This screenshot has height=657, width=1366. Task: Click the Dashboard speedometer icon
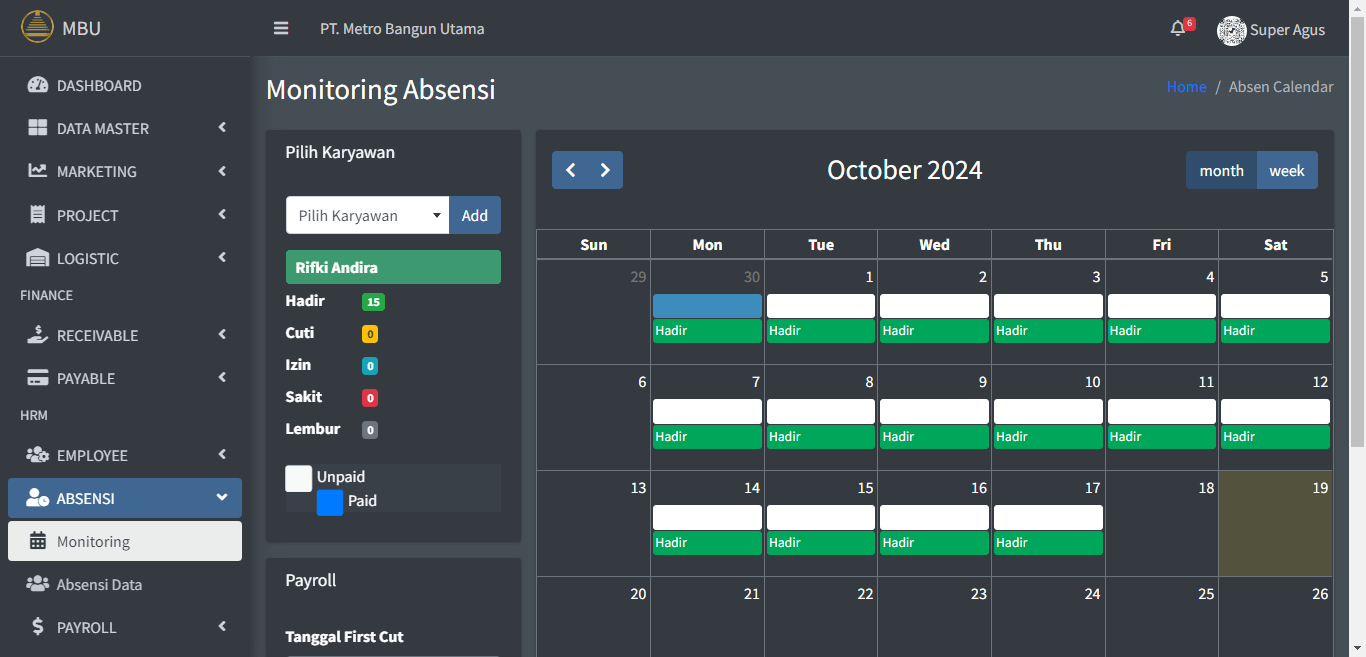click(38, 86)
